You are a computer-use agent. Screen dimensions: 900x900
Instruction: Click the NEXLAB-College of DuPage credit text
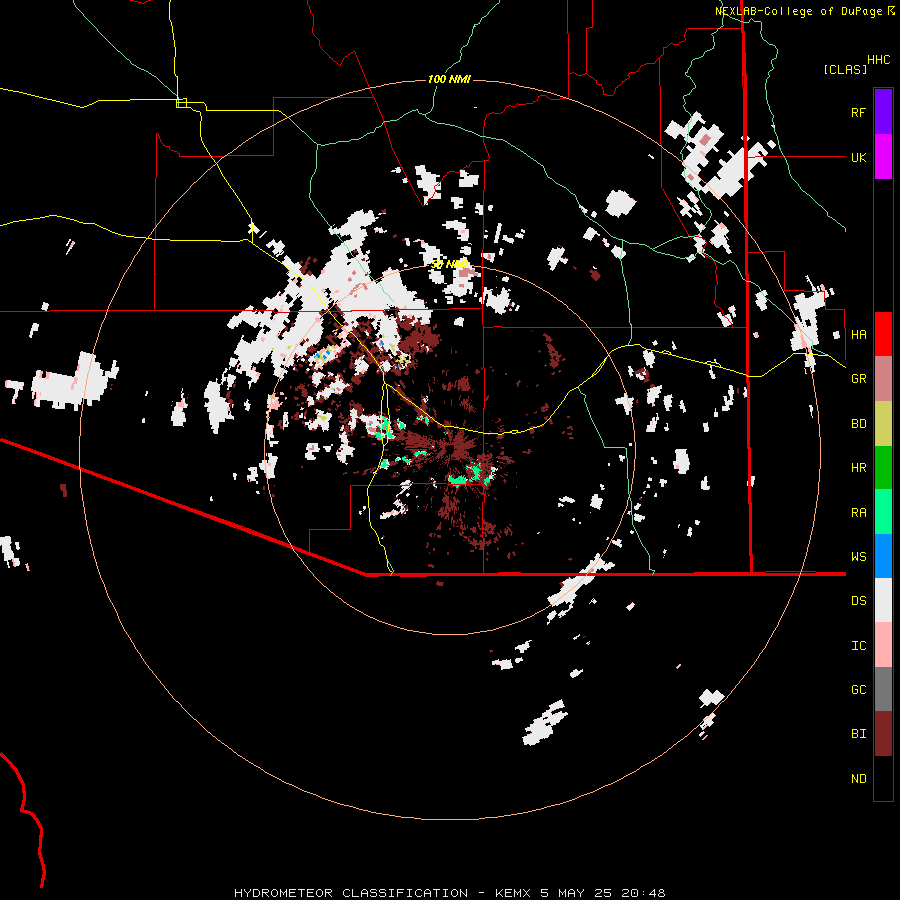(798, 11)
